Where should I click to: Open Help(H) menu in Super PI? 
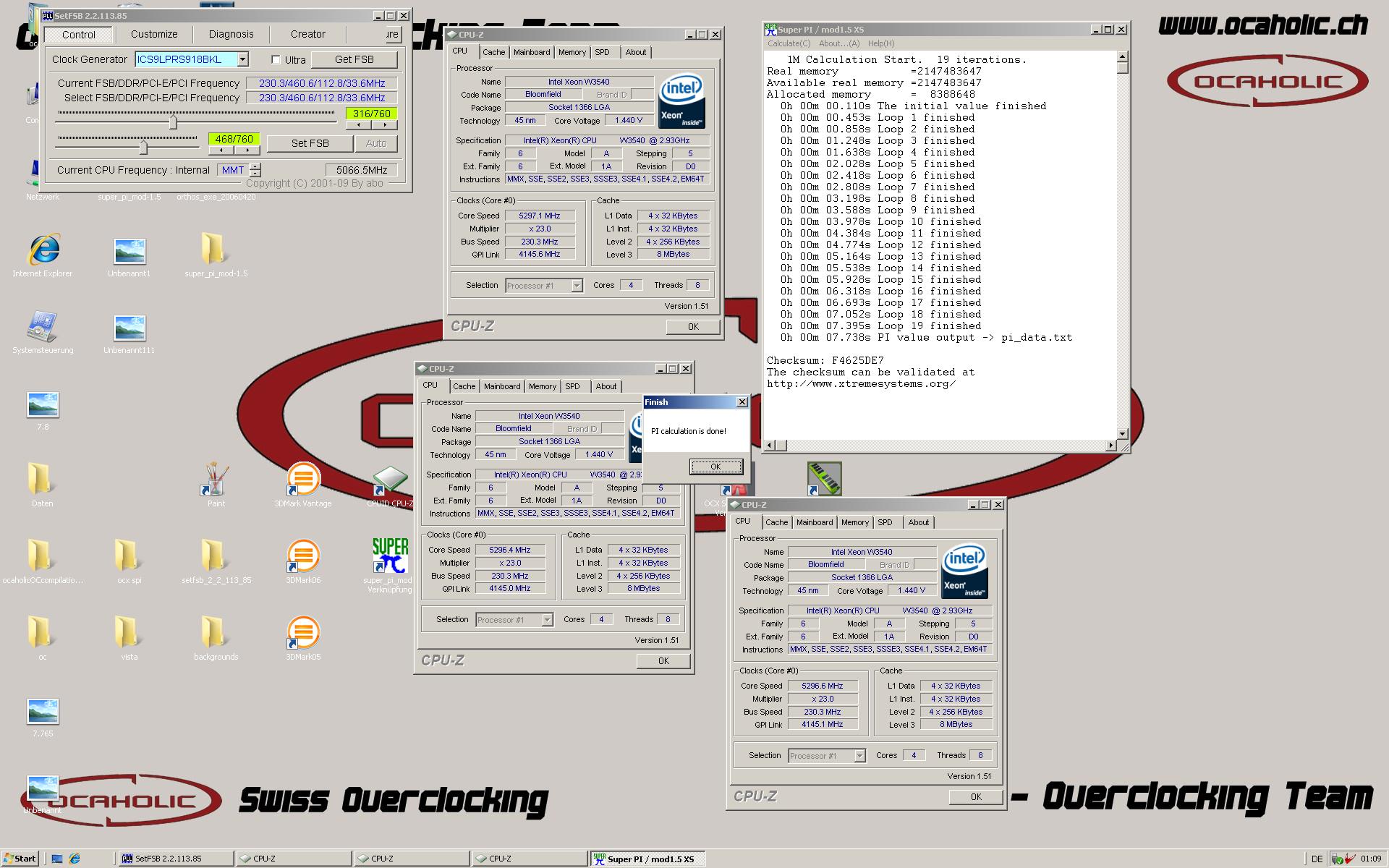[881, 43]
